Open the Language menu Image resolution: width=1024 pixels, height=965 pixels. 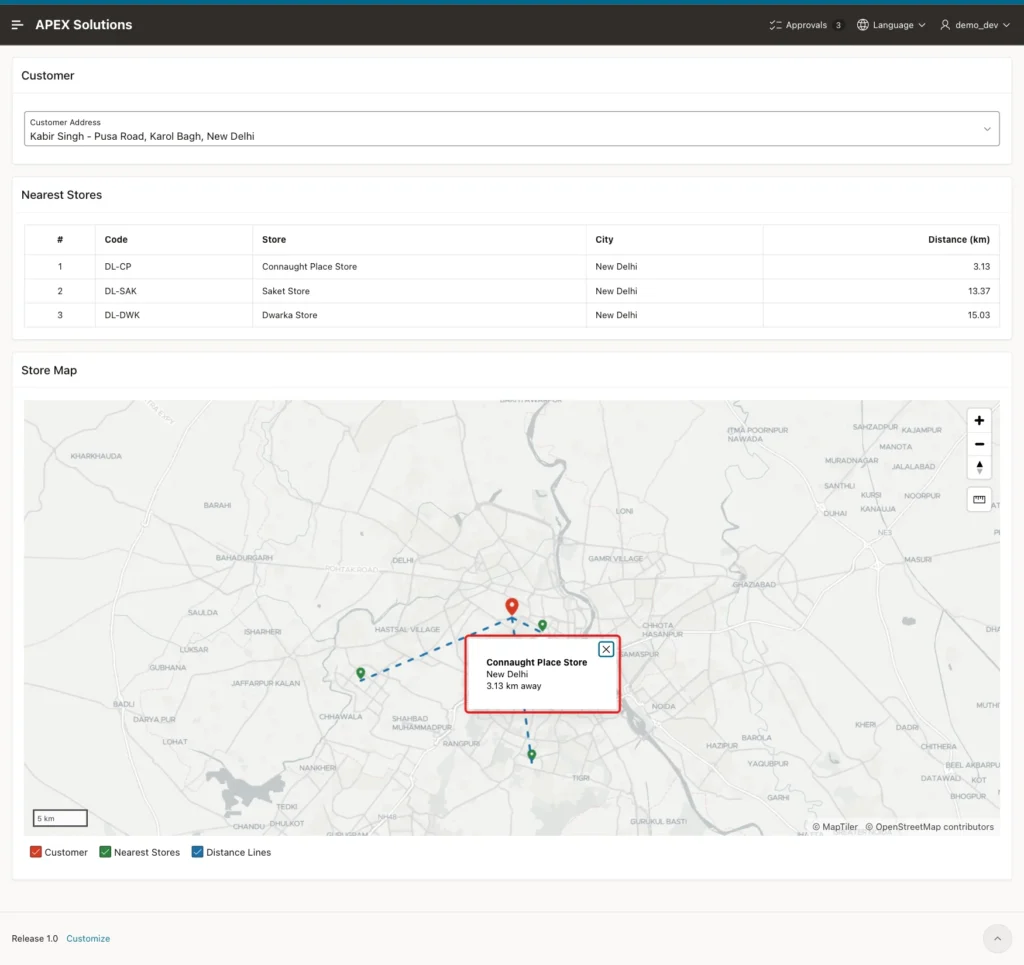[x=892, y=25]
